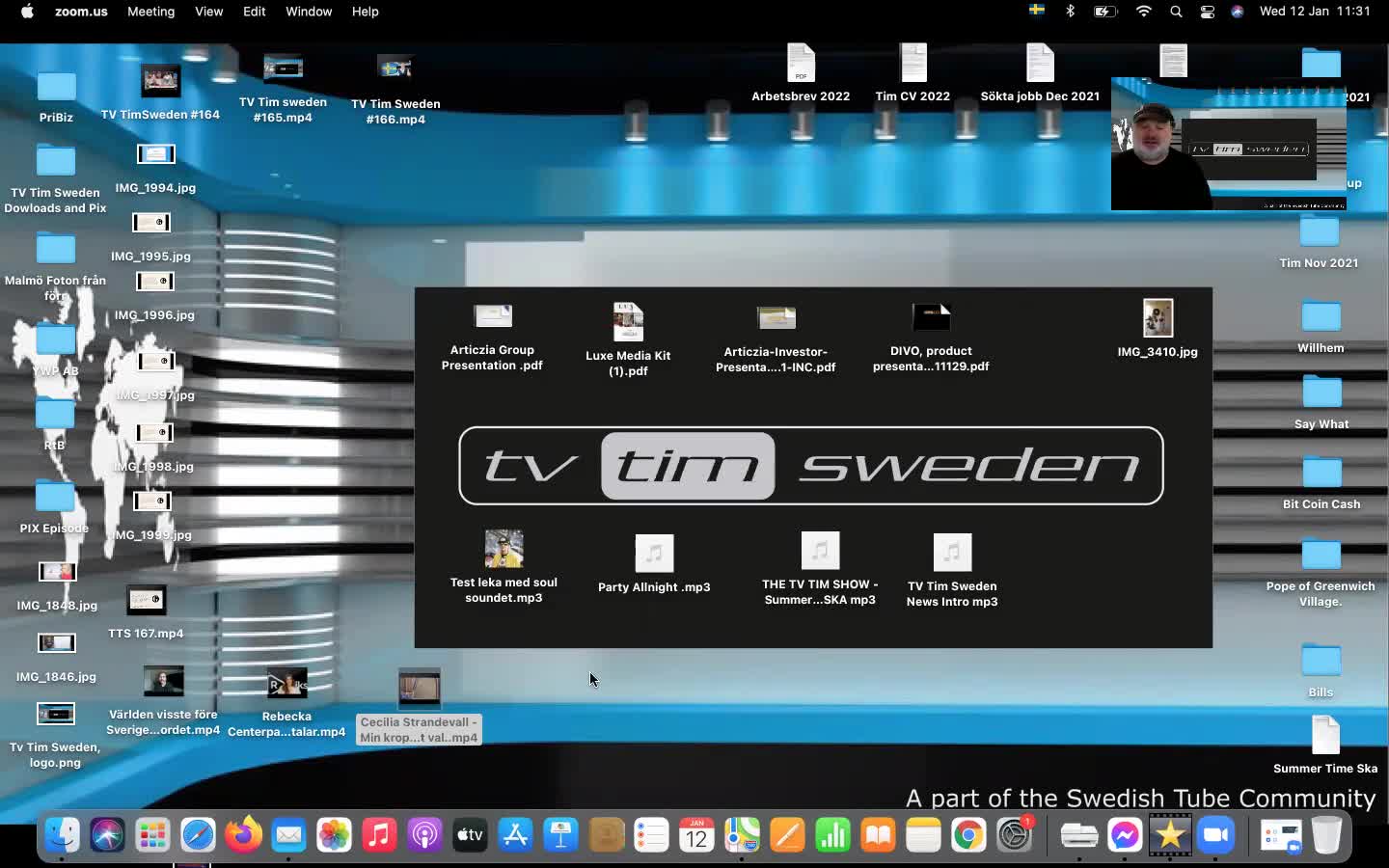Click the date and time clock

[x=1315, y=12]
